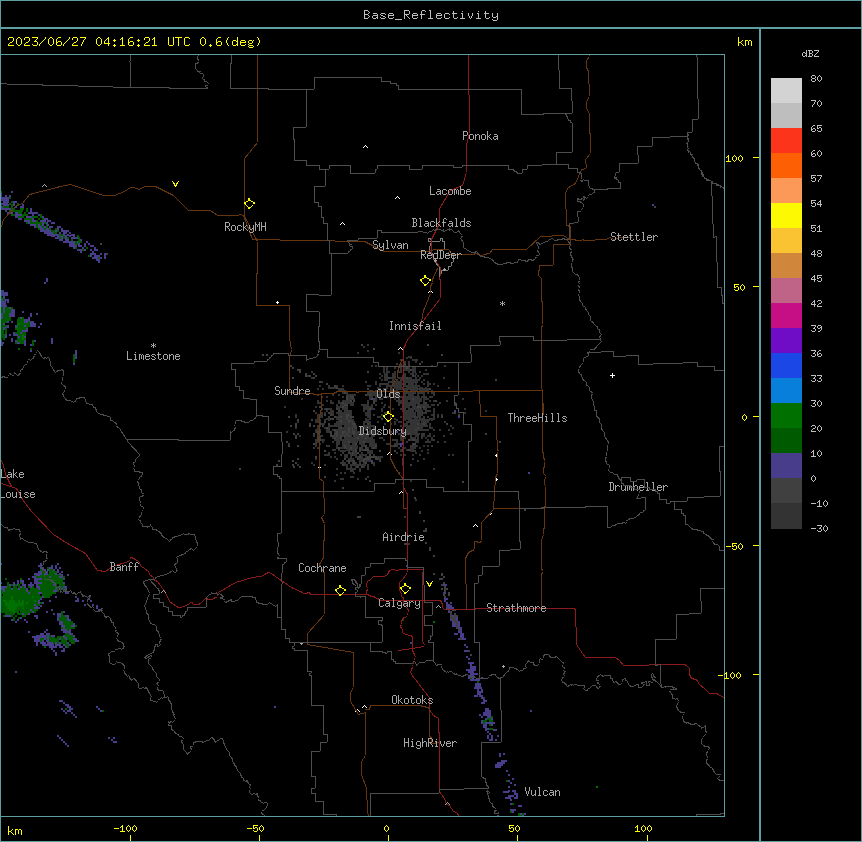The width and height of the screenshot is (862, 842).
Task: Select the Okotoks label
Action: (x=412, y=700)
